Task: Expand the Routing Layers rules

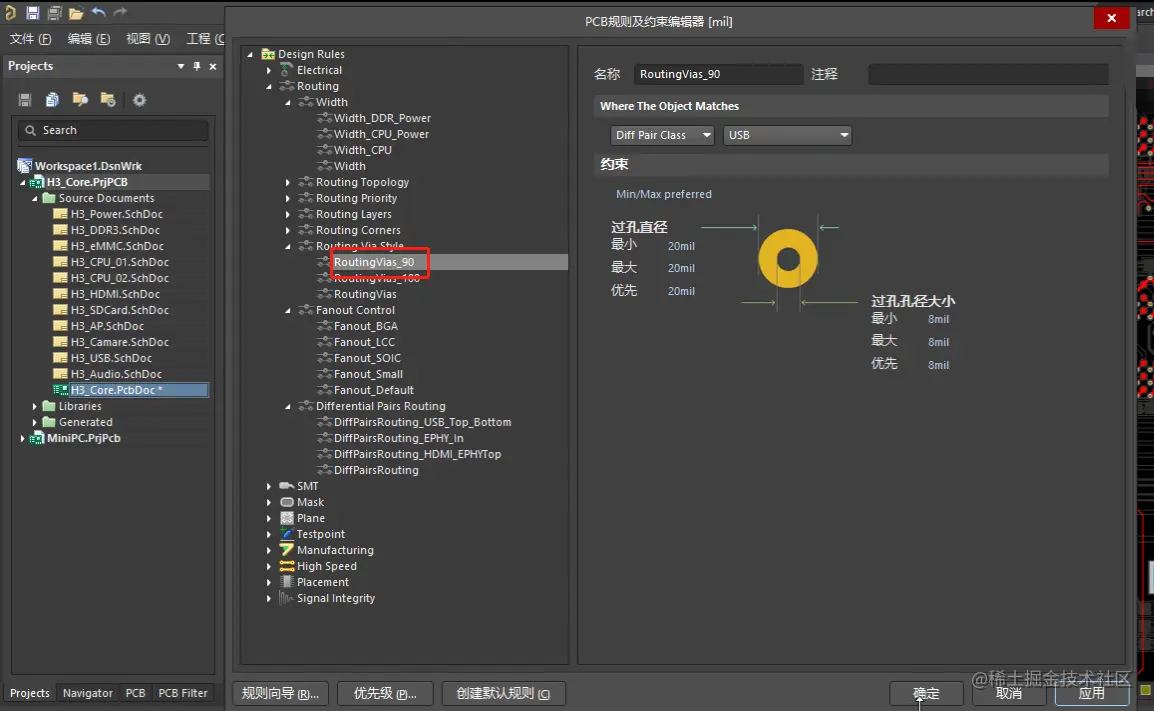Action: coord(288,214)
